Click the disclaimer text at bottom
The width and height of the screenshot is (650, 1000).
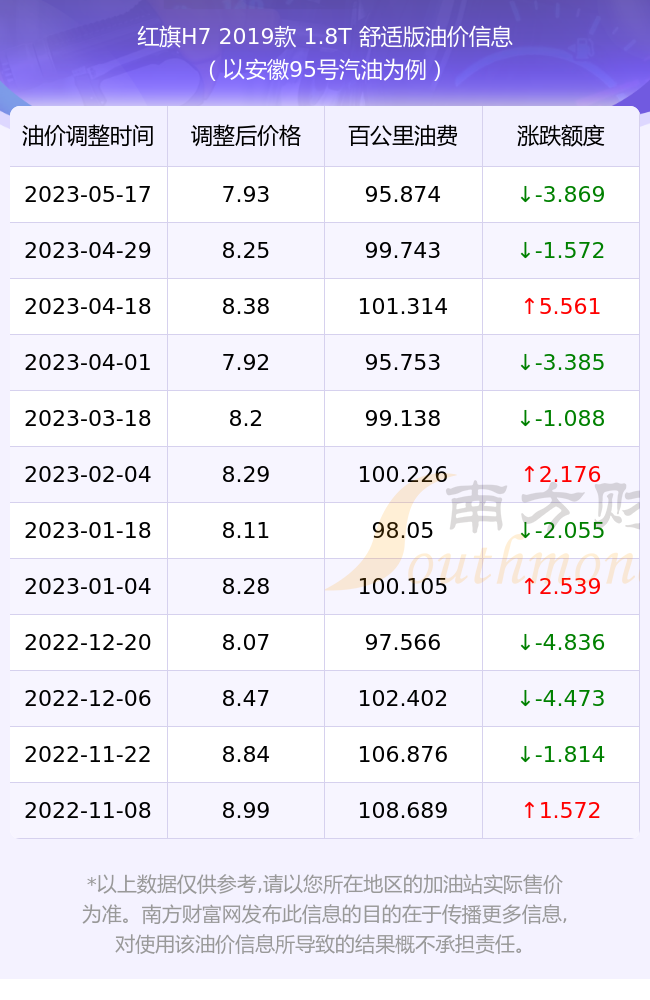point(324,914)
